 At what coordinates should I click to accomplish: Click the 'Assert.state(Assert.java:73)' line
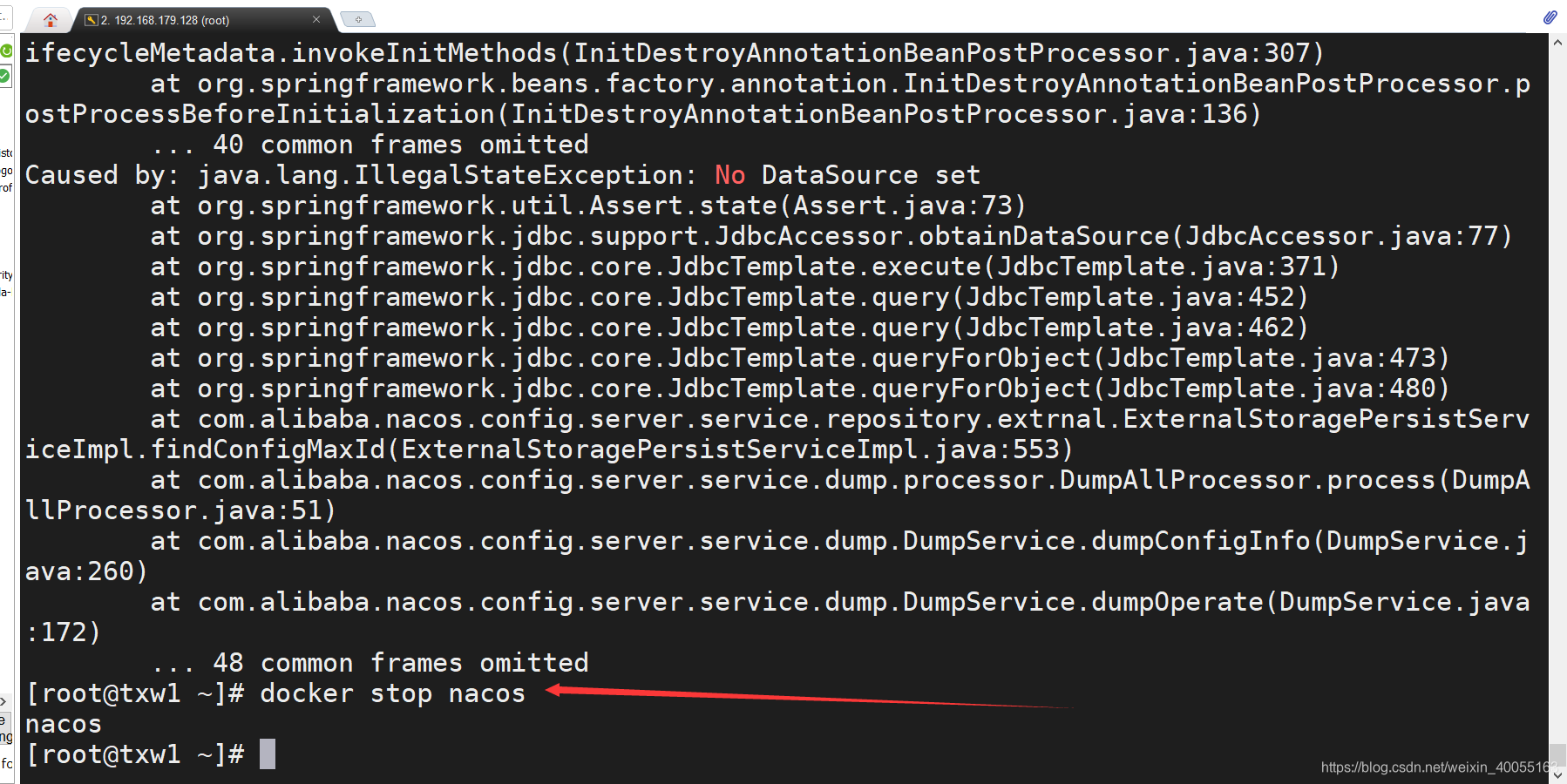coord(588,206)
